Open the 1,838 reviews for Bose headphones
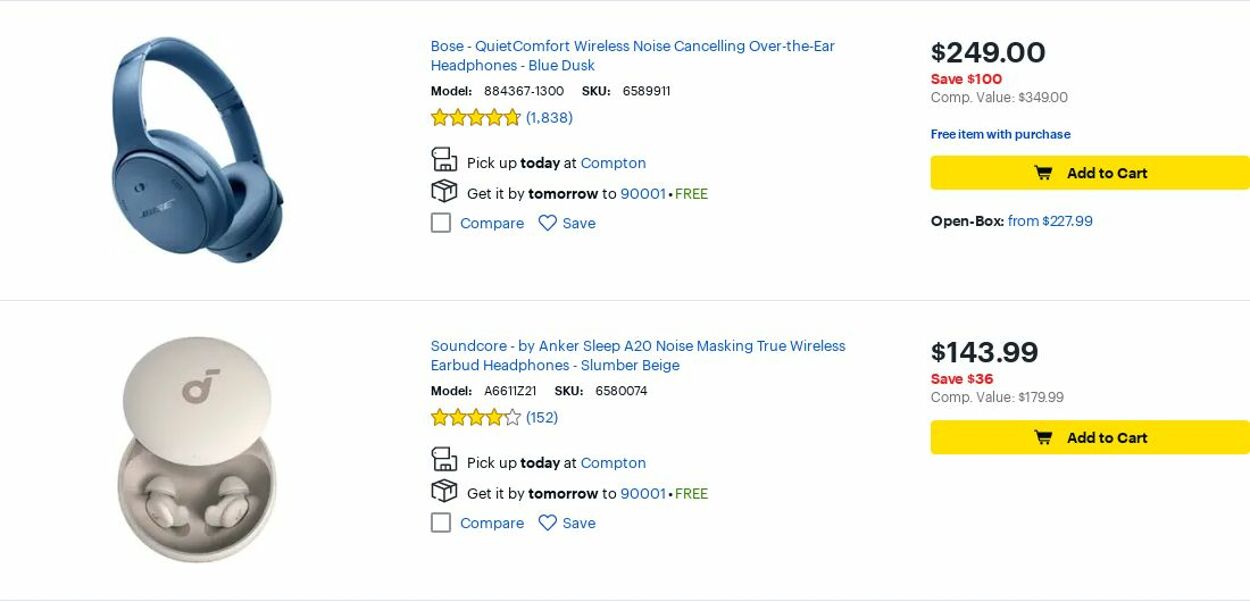This screenshot has height=602, width=1250. 549,118
